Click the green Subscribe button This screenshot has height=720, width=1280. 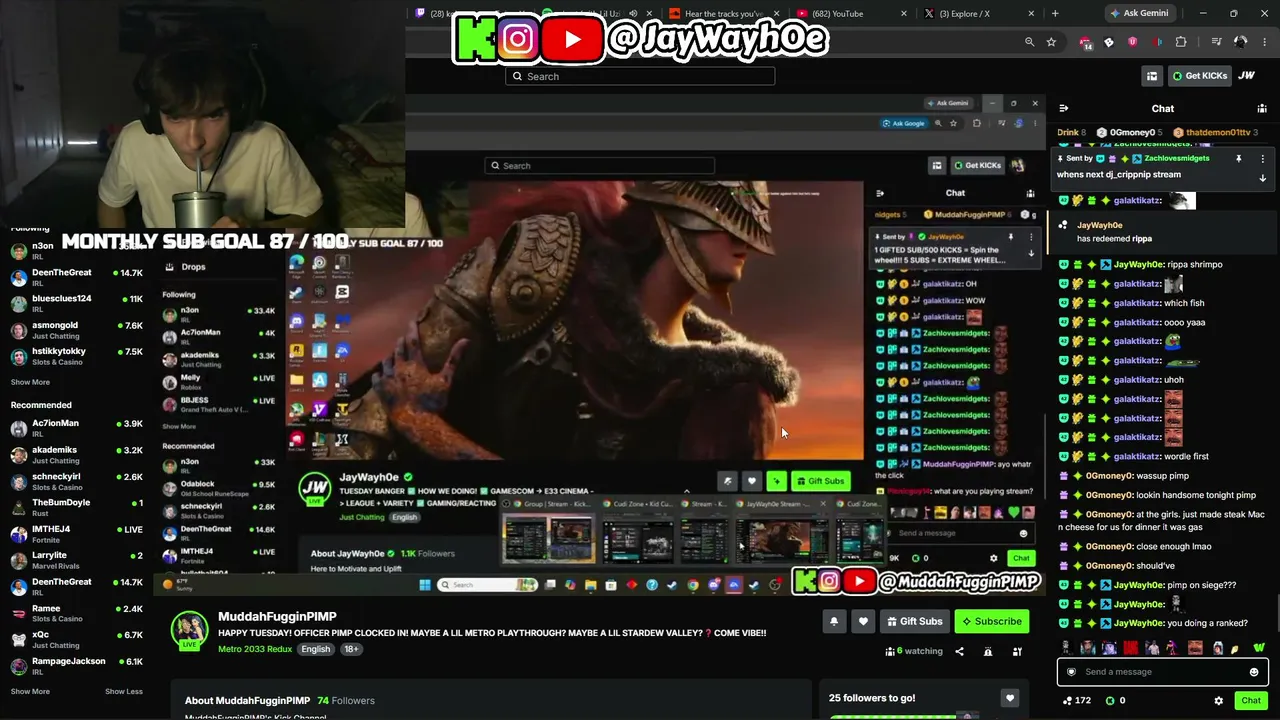click(991, 621)
